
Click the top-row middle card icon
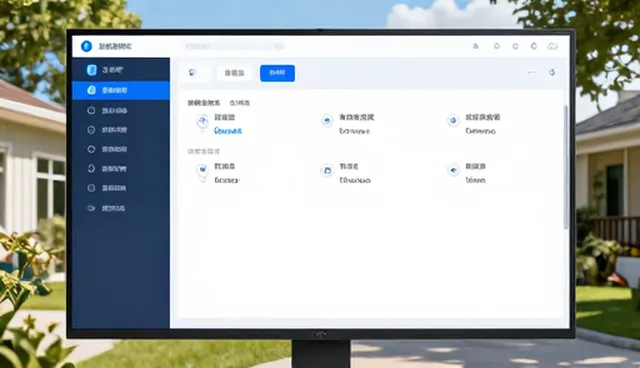point(327,121)
